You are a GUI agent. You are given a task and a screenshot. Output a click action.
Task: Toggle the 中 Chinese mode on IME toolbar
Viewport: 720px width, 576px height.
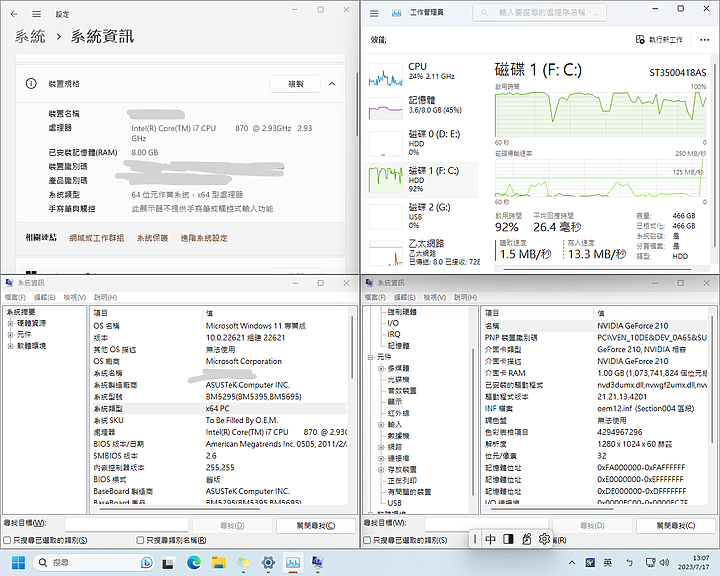click(x=490, y=539)
